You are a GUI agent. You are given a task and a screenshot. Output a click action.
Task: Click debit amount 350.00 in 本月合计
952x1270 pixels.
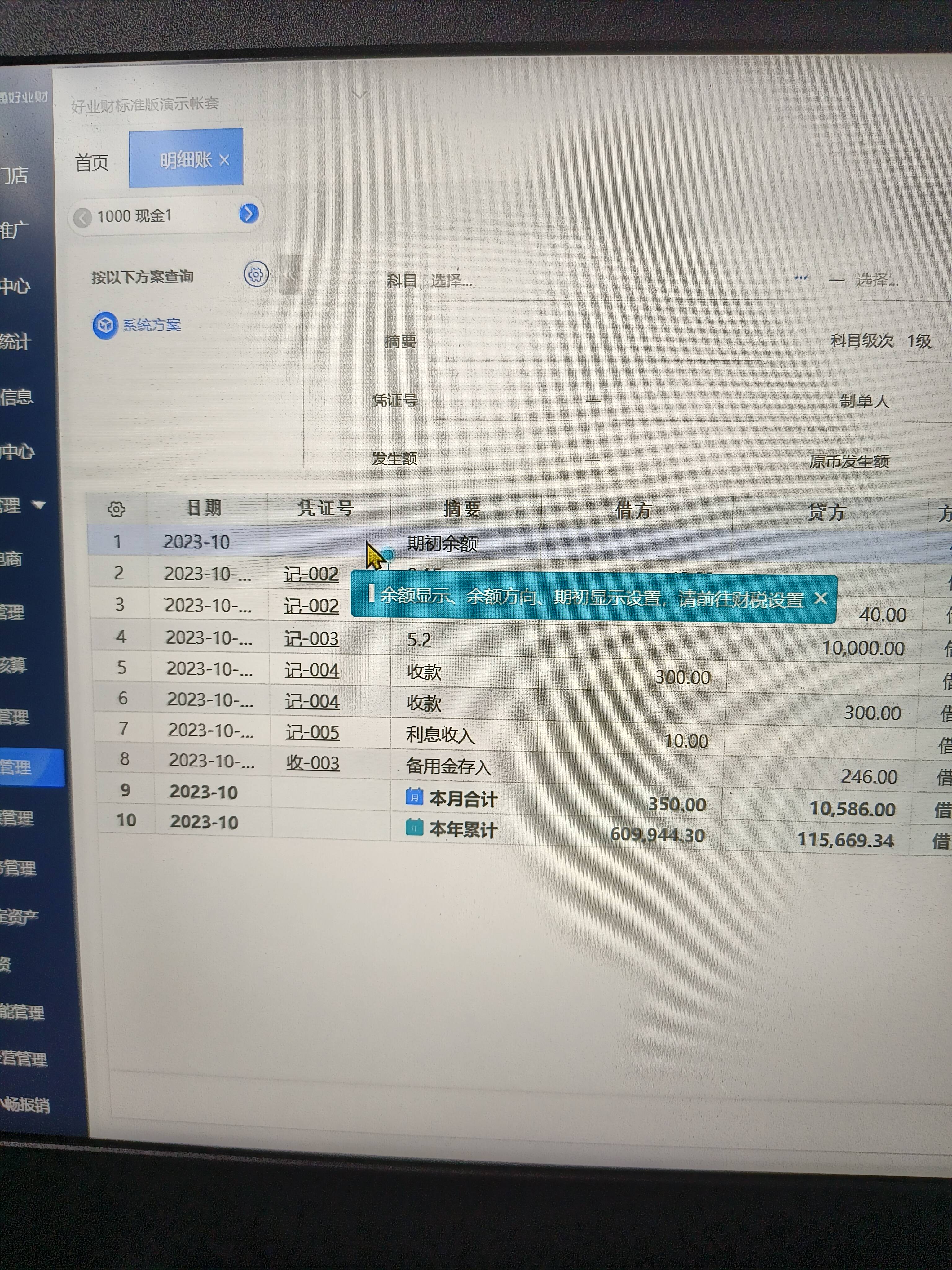pyautogui.click(x=677, y=804)
